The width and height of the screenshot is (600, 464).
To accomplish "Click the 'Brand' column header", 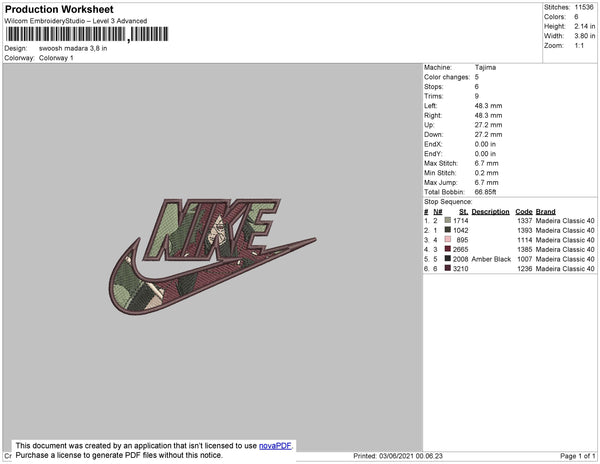I will tap(546, 212).
